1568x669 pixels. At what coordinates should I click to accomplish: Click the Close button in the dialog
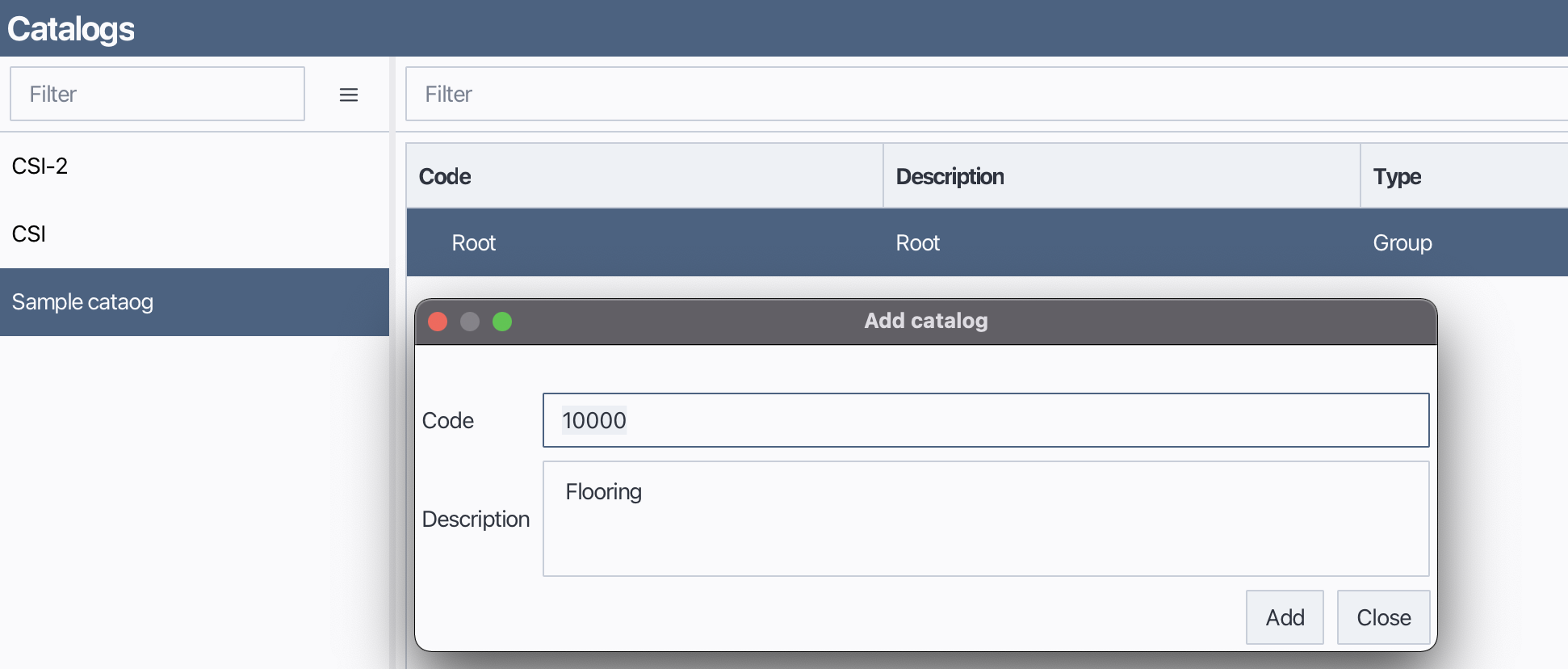pos(1384,617)
